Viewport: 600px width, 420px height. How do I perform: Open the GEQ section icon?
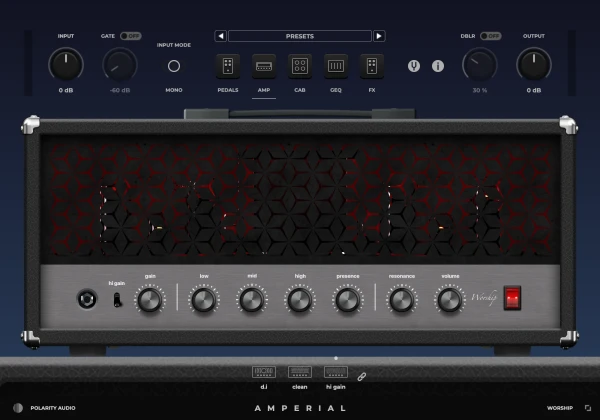(x=336, y=66)
